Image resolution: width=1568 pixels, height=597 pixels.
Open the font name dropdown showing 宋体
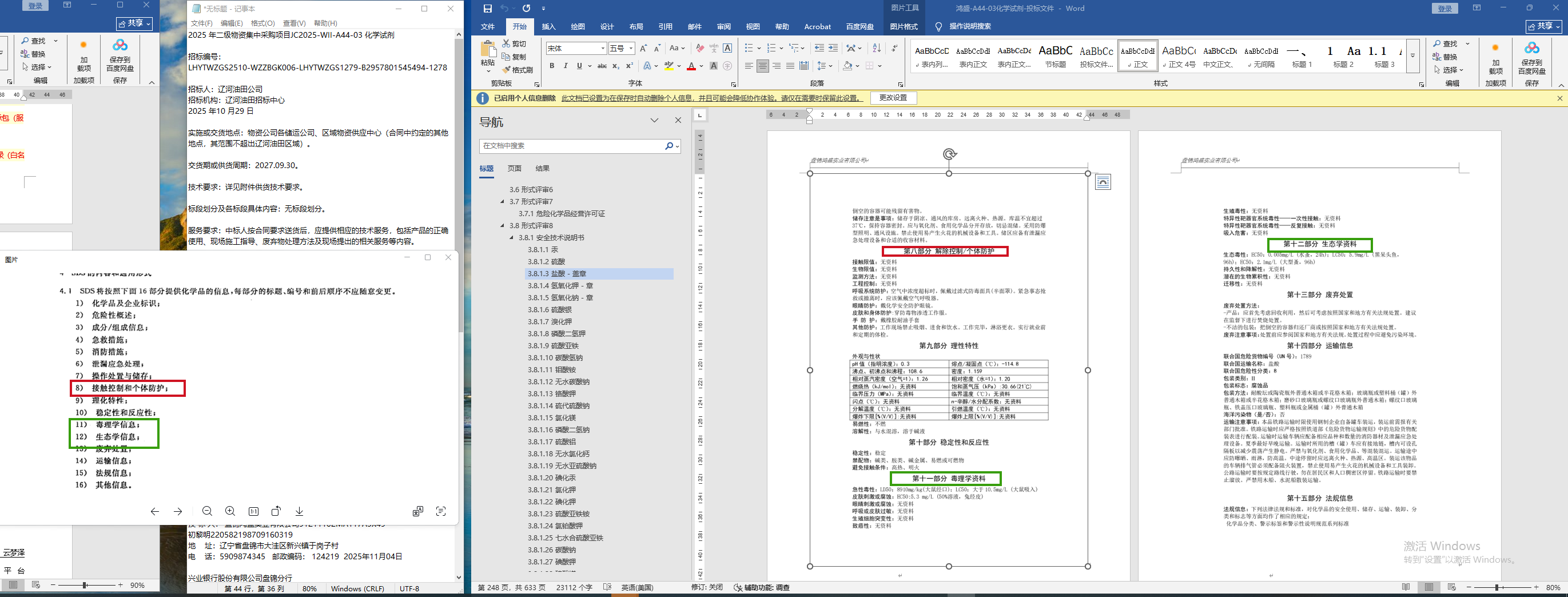click(603, 48)
